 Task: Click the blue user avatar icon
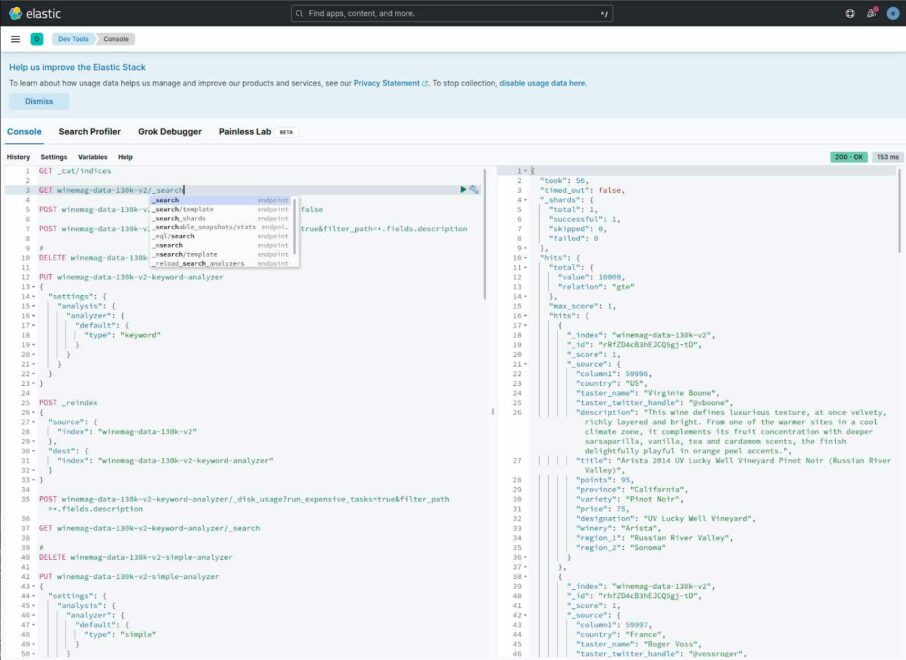pyautogui.click(x=893, y=13)
